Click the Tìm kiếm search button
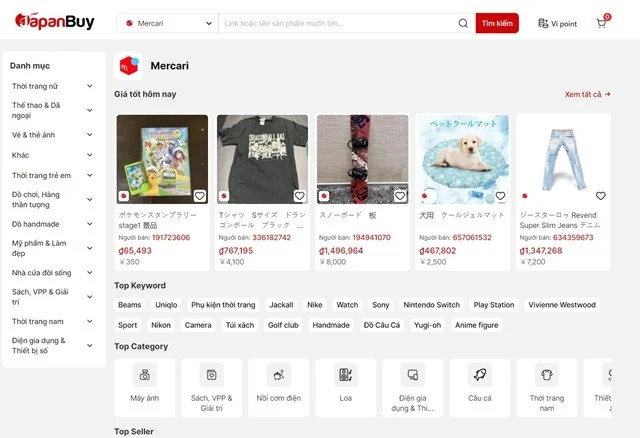The image size is (640, 438). point(497,23)
